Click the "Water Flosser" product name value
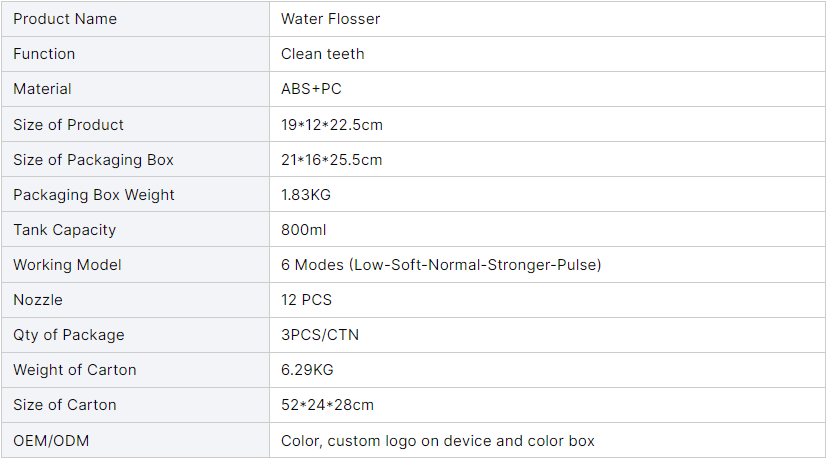 coord(330,19)
